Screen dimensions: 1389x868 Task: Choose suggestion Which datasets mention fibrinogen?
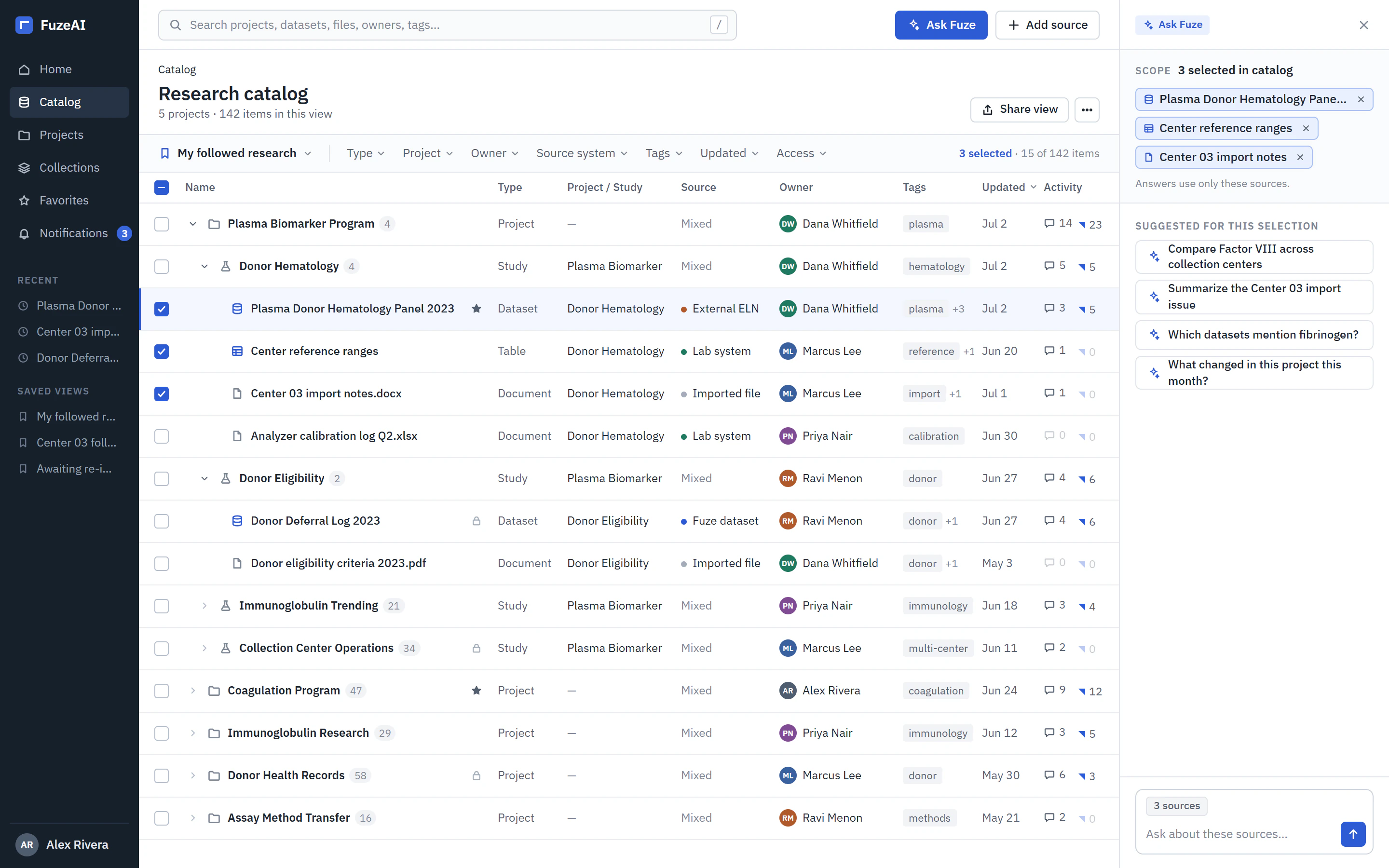1253,335
